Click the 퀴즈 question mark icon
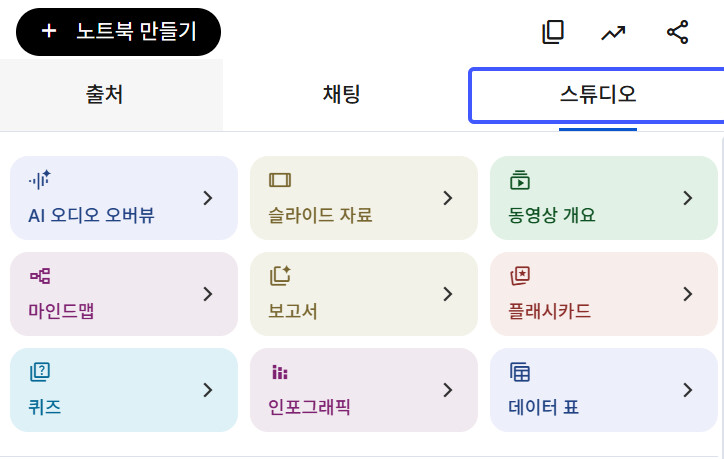Viewport: 724px width, 459px height. pyautogui.click(x=40, y=372)
